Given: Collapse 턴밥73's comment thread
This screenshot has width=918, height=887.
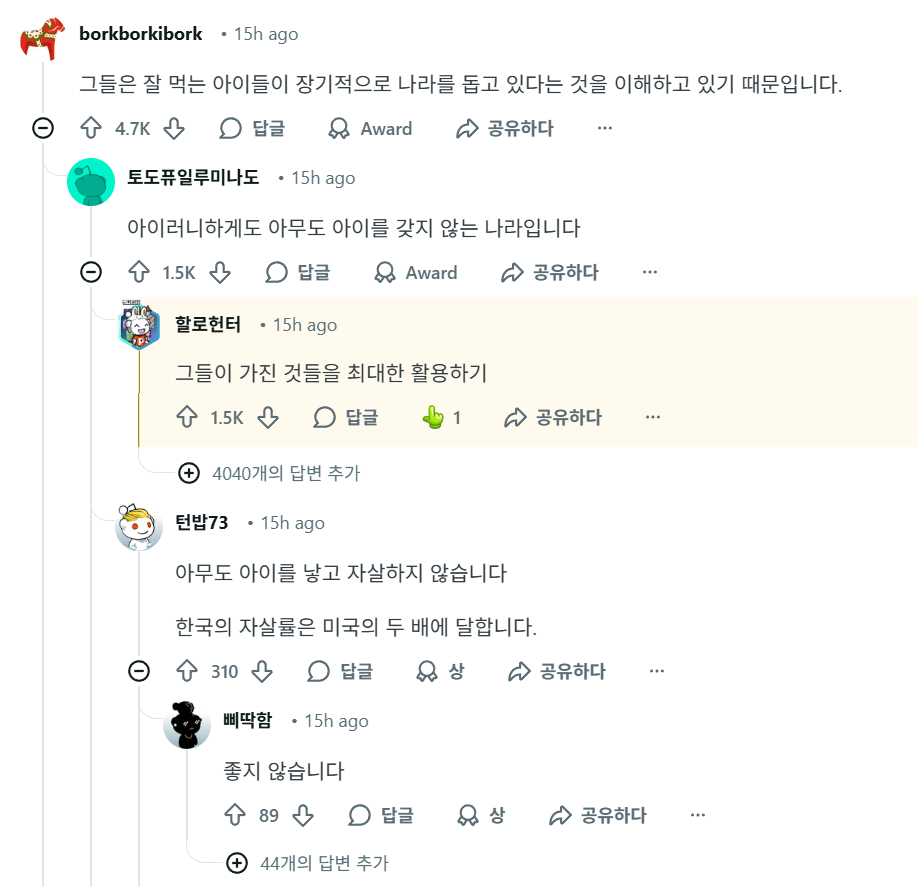Looking at the screenshot, I should click(x=140, y=672).
